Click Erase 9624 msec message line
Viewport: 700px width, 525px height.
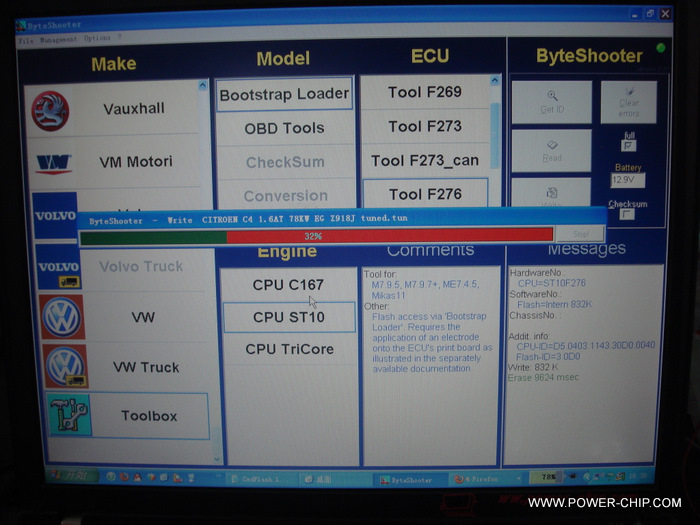[x=543, y=378]
